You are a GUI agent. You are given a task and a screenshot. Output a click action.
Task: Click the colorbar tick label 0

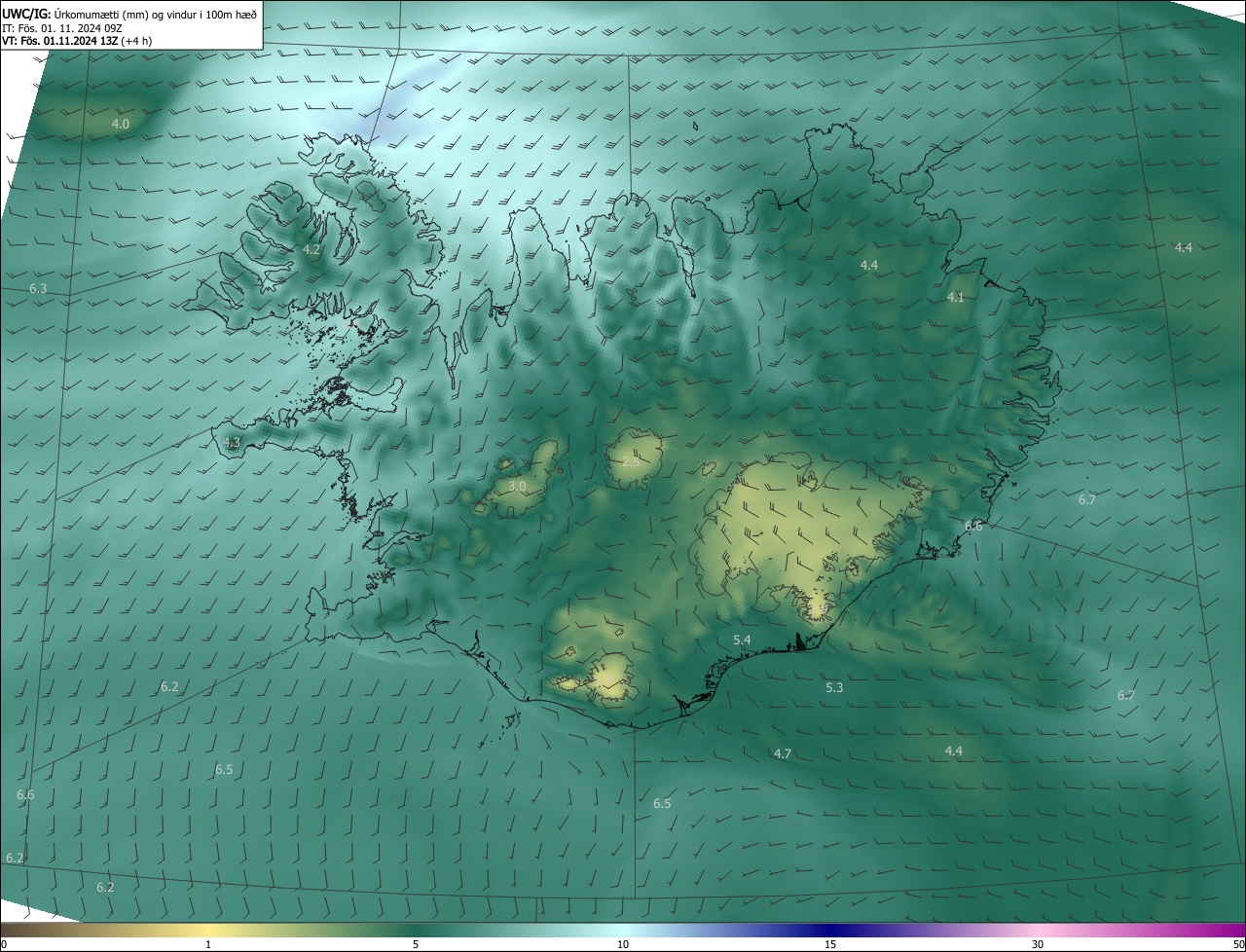click(x=4, y=944)
